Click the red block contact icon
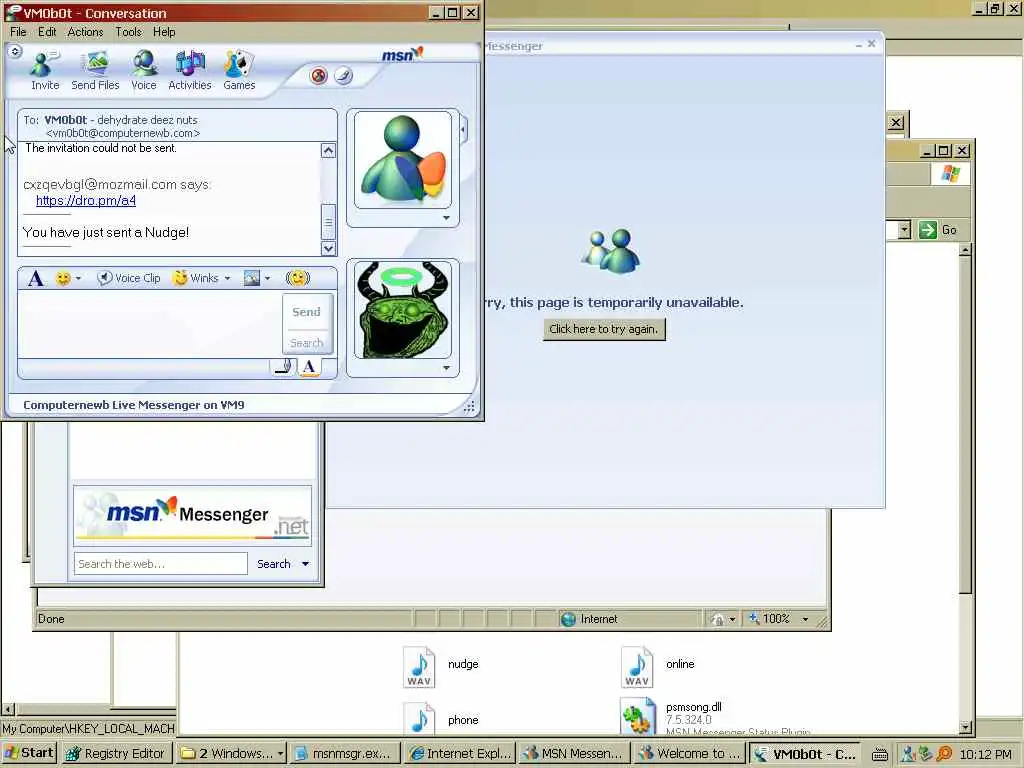This screenshot has height=768, width=1024. (319, 76)
